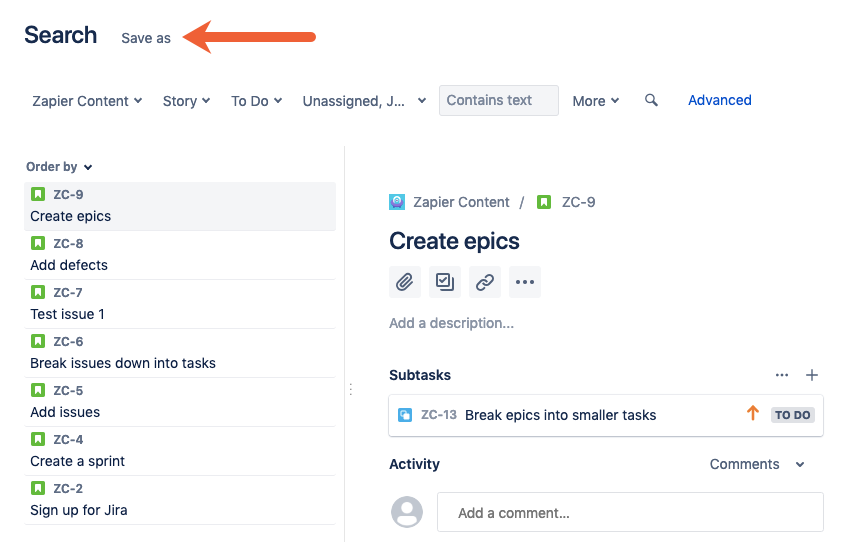Click the create subtask checklist icon
This screenshot has height=542, width=851.
point(444,283)
